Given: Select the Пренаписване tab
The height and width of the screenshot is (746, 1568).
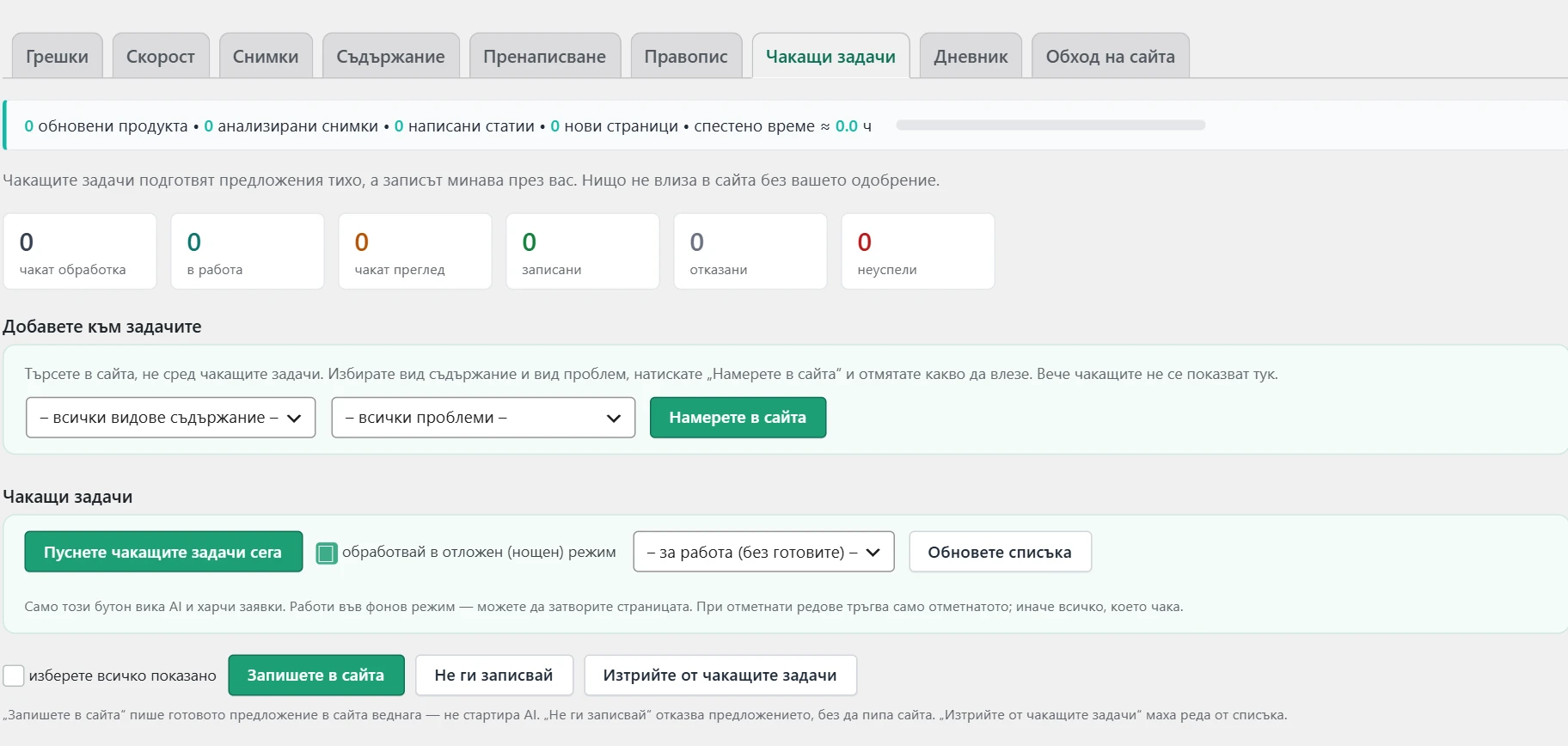Looking at the screenshot, I should tap(545, 56).
